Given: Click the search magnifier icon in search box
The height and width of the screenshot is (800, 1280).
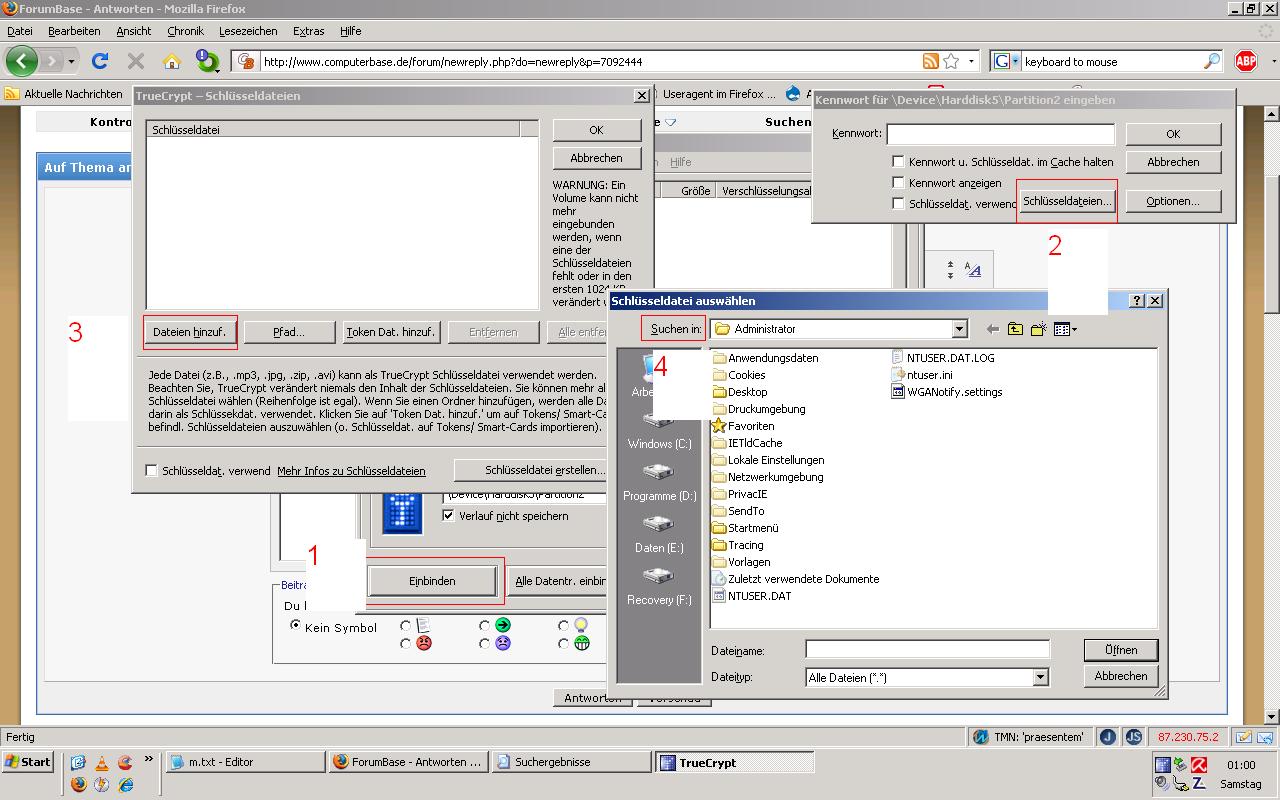Looking at the screenshot, I should [1211, 61].
